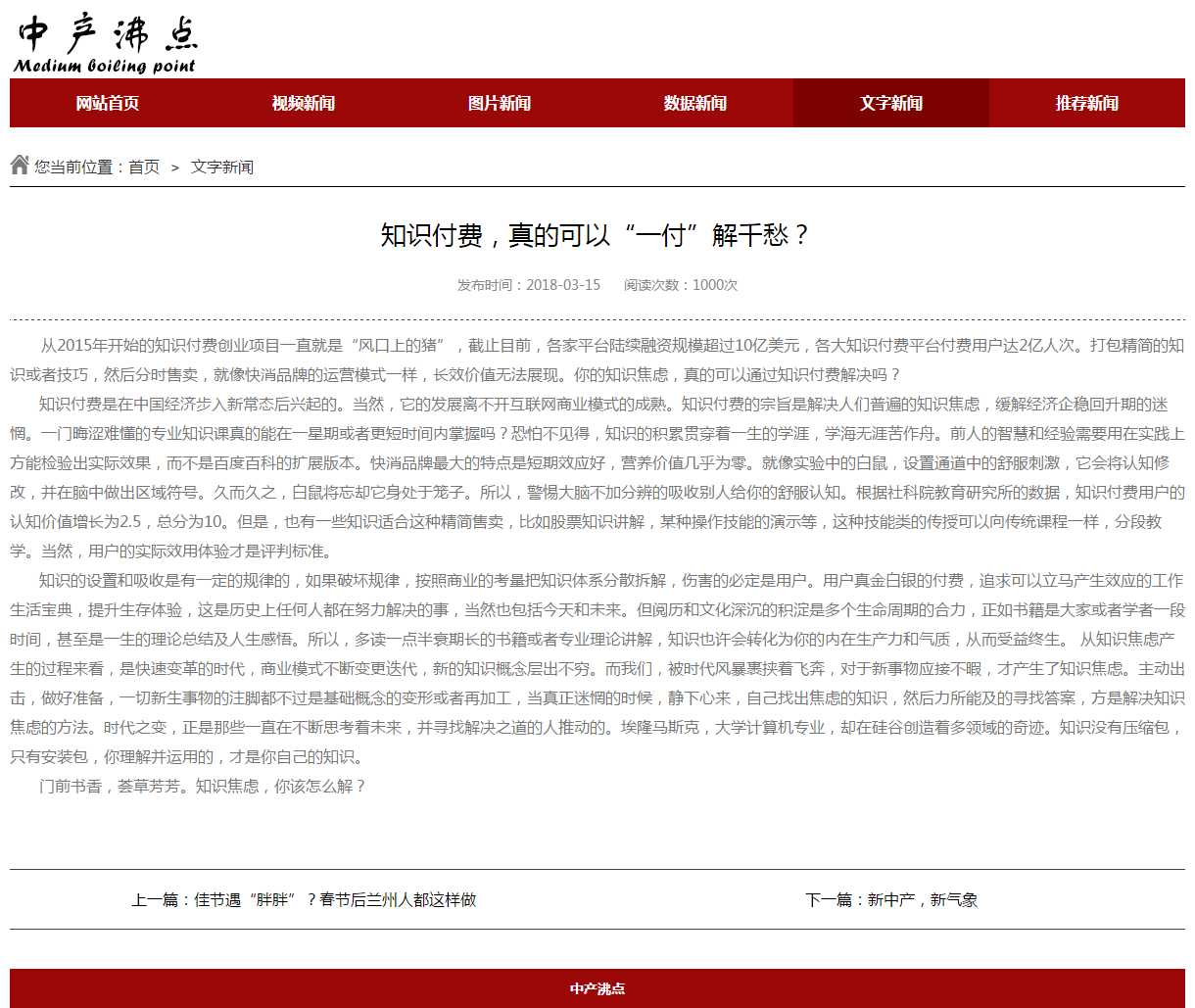Click the closing line 门前书香，荟草芳芳

tap(203, 786)
